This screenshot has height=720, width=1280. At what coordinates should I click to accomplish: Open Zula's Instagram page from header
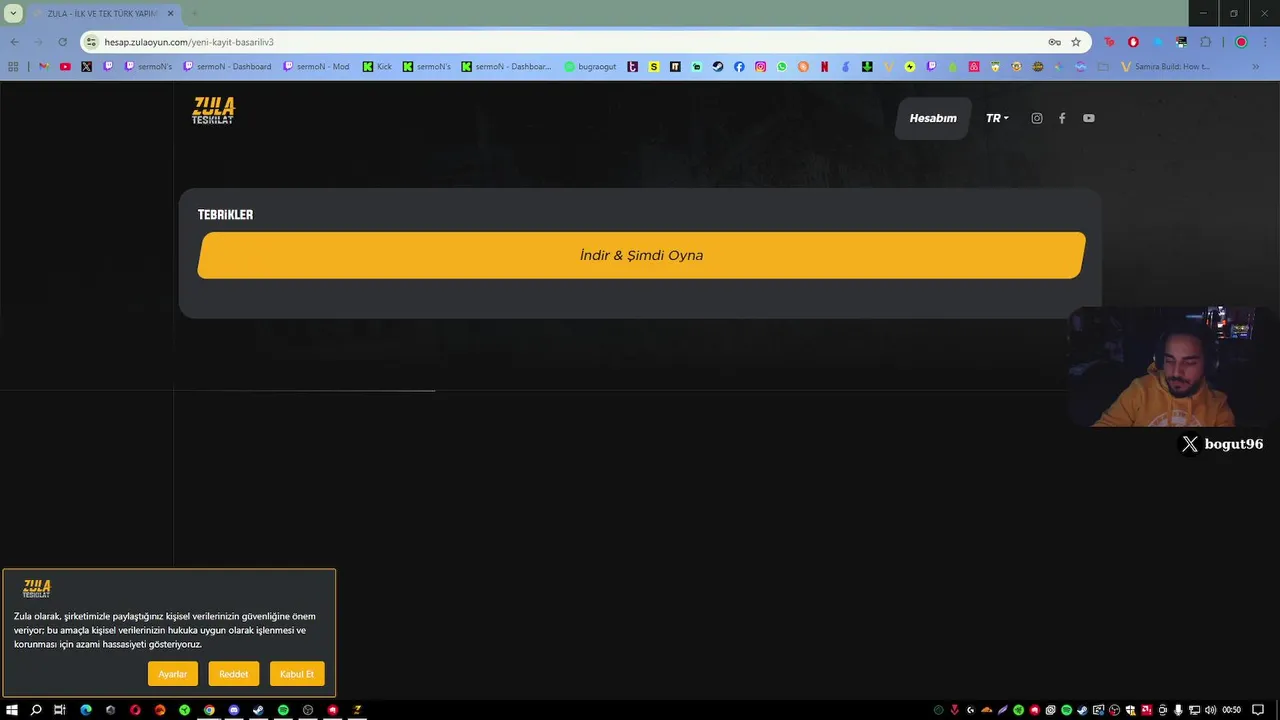[x=1037, y=118]
